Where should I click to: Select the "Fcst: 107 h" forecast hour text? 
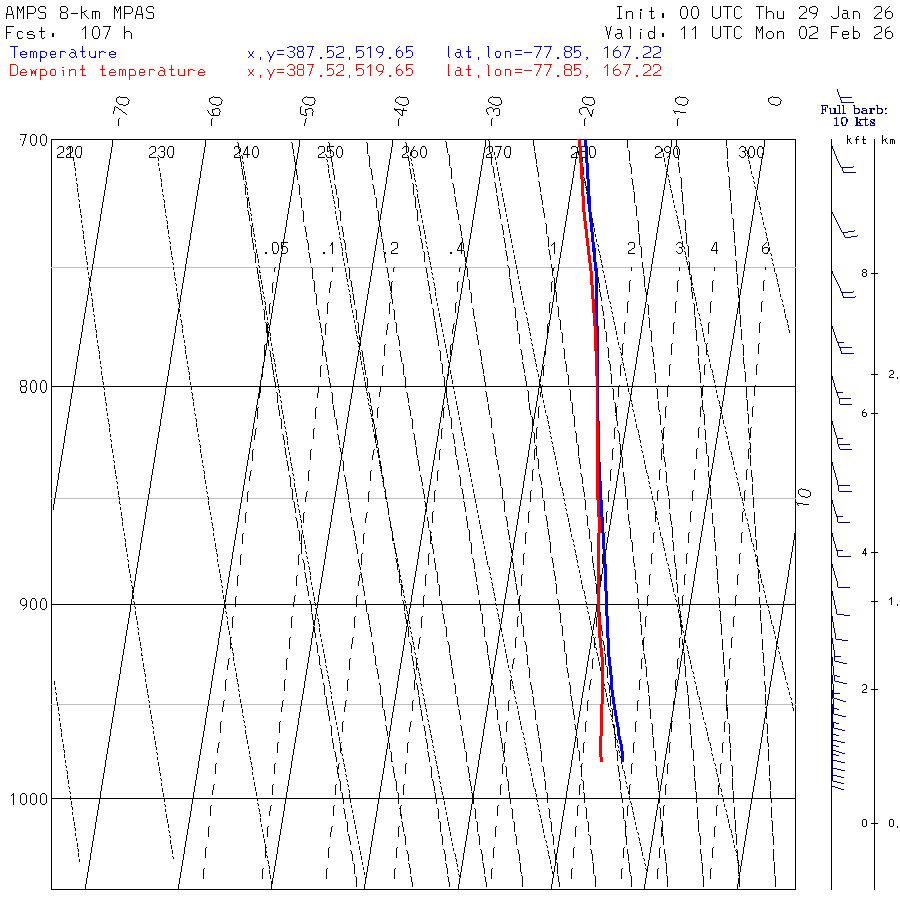[69, 33]
